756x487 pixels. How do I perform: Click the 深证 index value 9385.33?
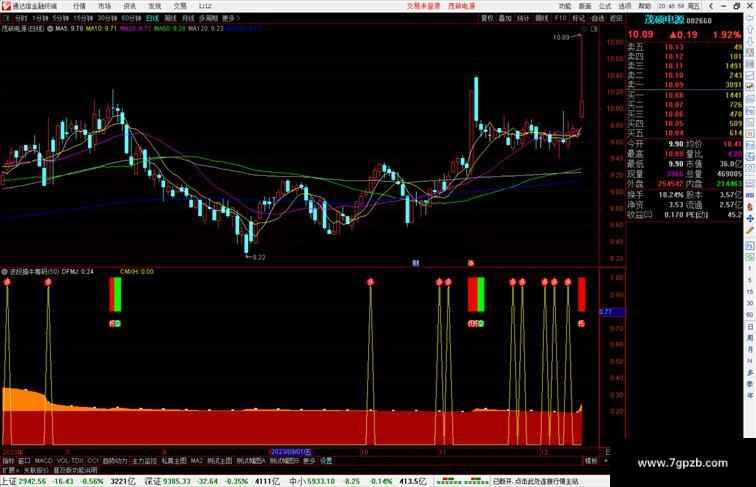(176, 481)
